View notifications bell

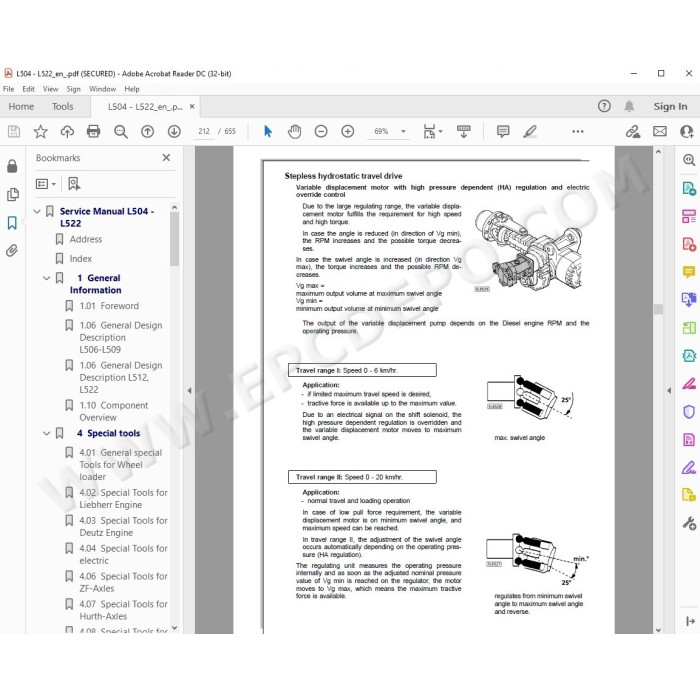pos(629,106)
